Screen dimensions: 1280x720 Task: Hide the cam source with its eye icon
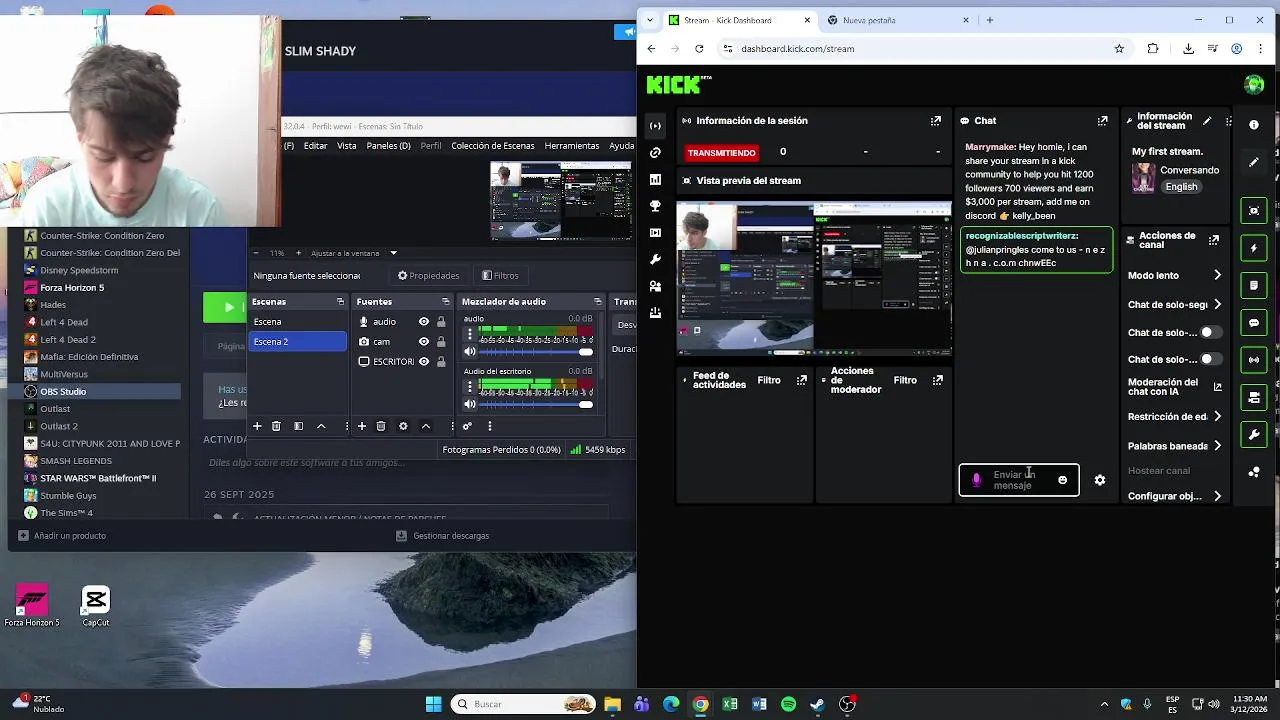(424, 342)
